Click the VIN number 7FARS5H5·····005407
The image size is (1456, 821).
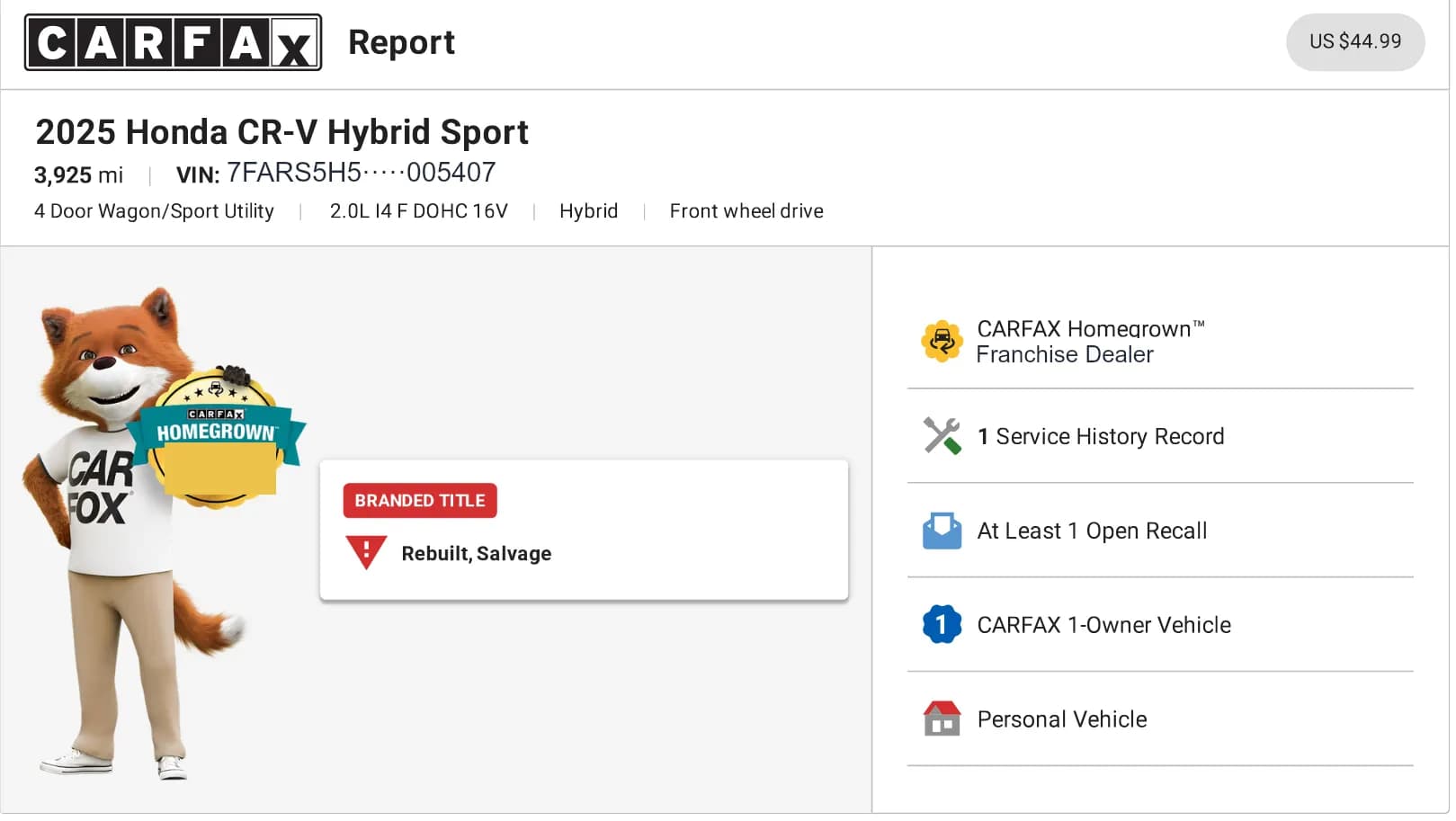coord(361,172)
